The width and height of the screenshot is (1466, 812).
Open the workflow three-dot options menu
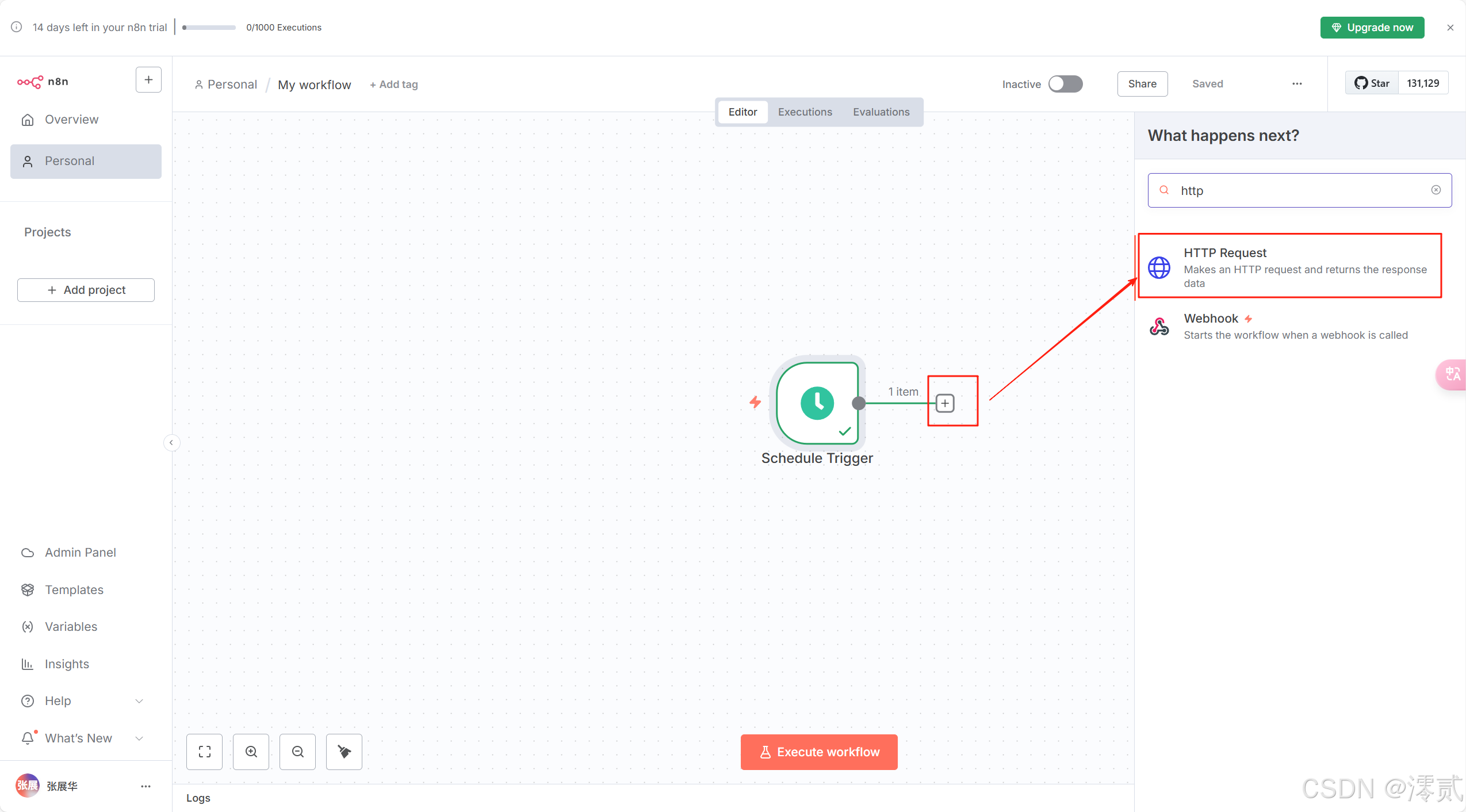(x=1297, y=84)
